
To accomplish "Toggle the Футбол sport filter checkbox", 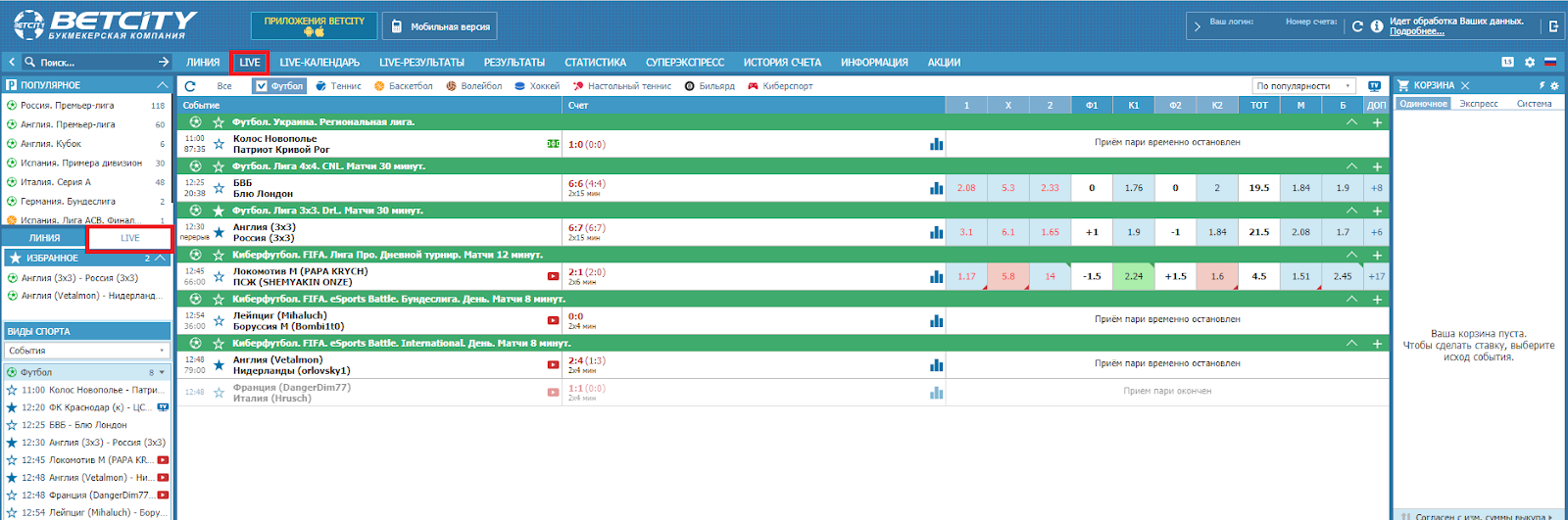I will pos(261,86).
